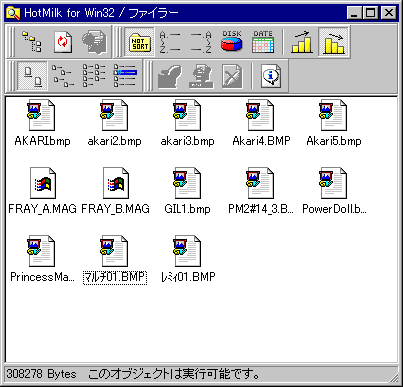The image size is (403, 387).
Task: Select descending order bar chart icon
Action: pos(333,42)
